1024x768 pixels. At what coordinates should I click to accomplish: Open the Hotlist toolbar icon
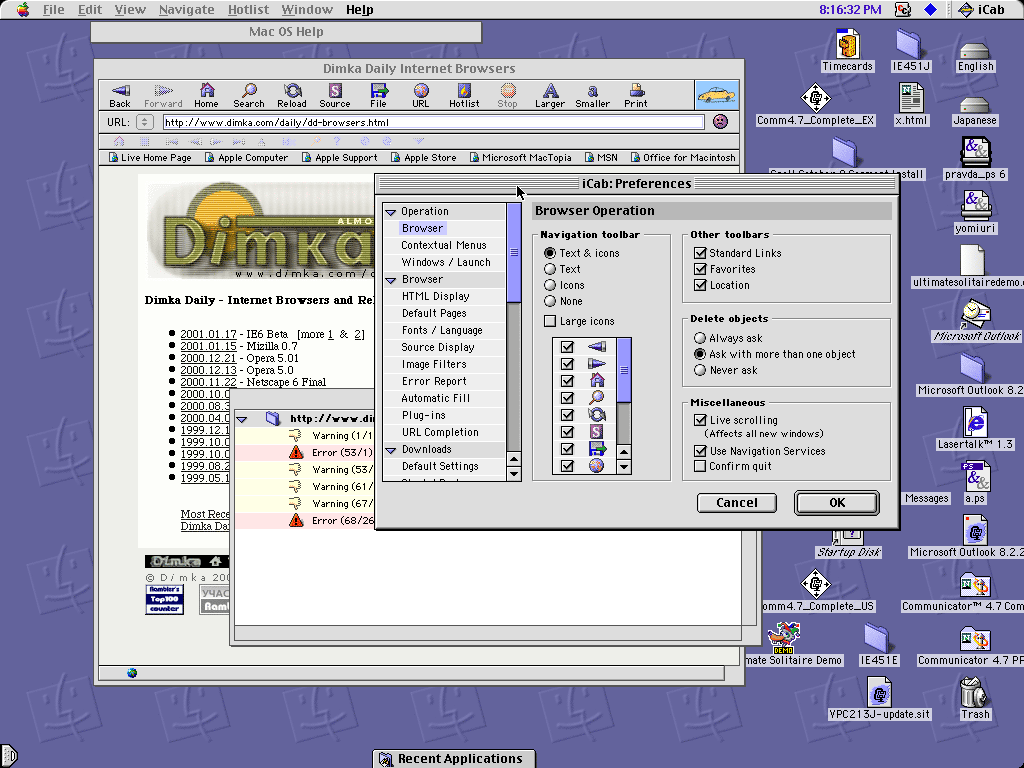pos(464,95)
